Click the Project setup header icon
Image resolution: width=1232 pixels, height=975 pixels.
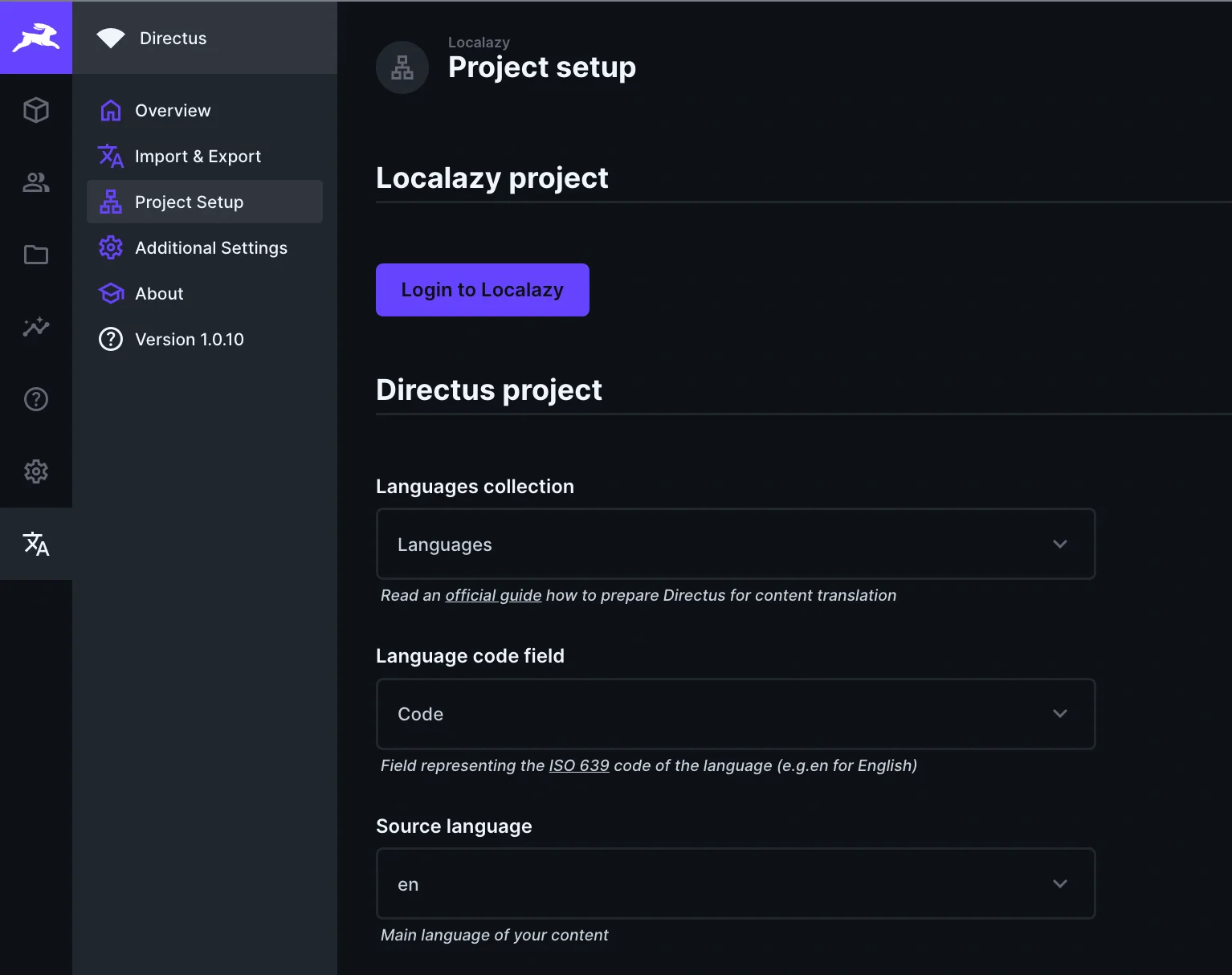[402, 67]
